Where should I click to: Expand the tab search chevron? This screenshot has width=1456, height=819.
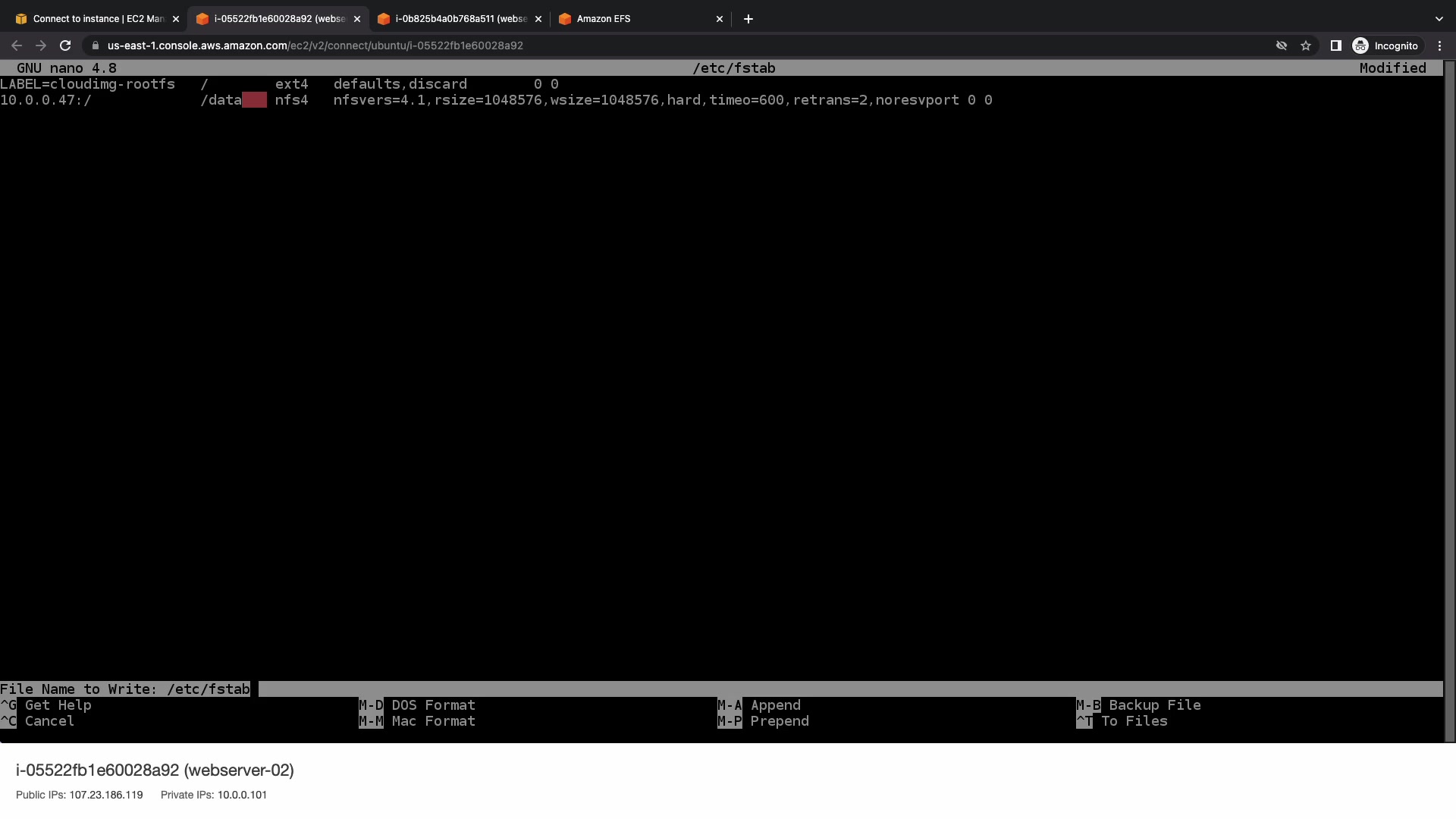tap(1439, 19)
